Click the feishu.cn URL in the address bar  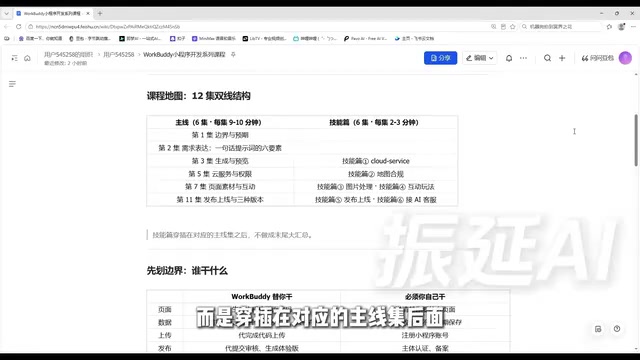[x=108, y=27]
